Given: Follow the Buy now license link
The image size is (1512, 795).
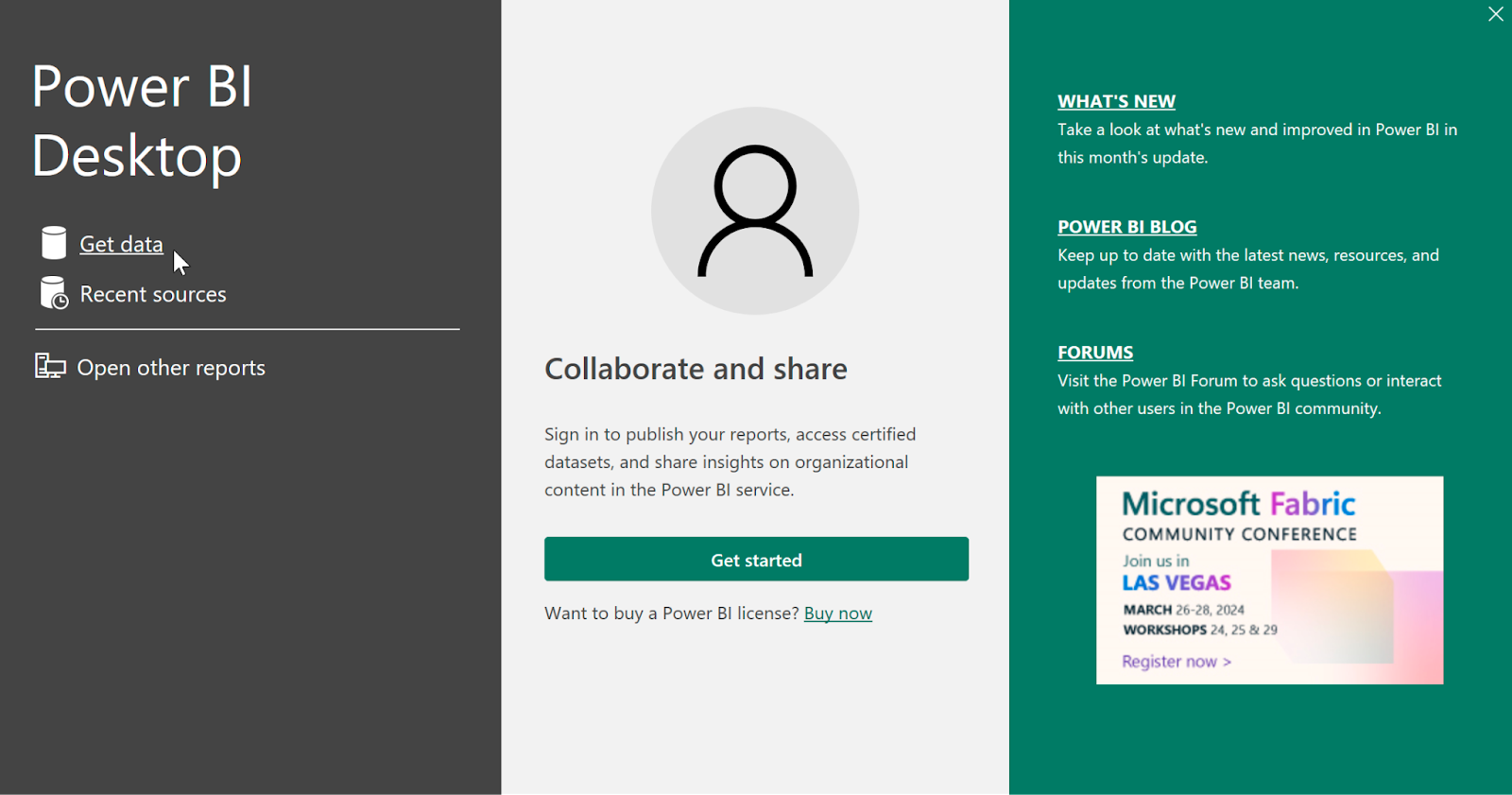Looking at the screenshot, I should [837, 614].
